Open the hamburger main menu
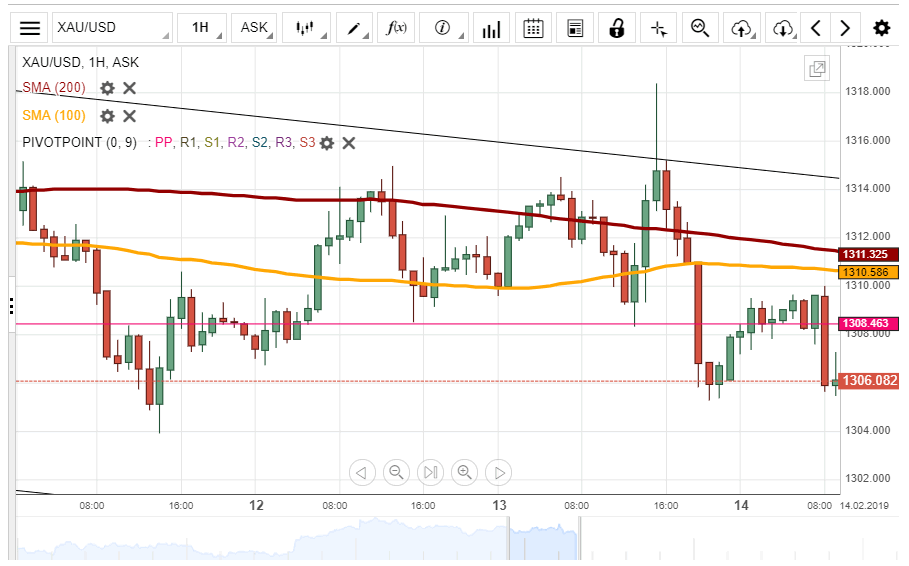The width and height of the screenshot is (909, 566). (30, 28)
